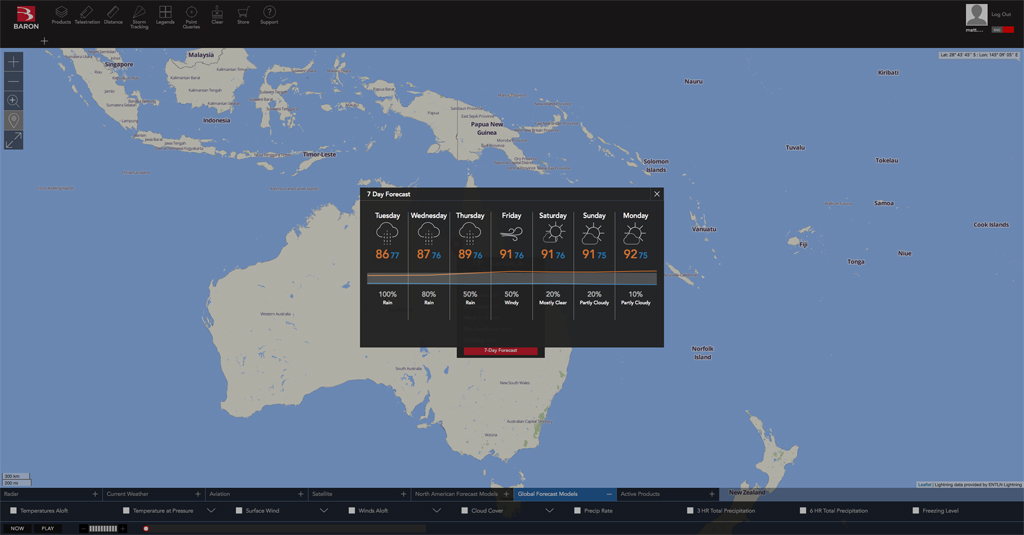
Task: Click the Baron logo
Action: (x=26, y=18)
